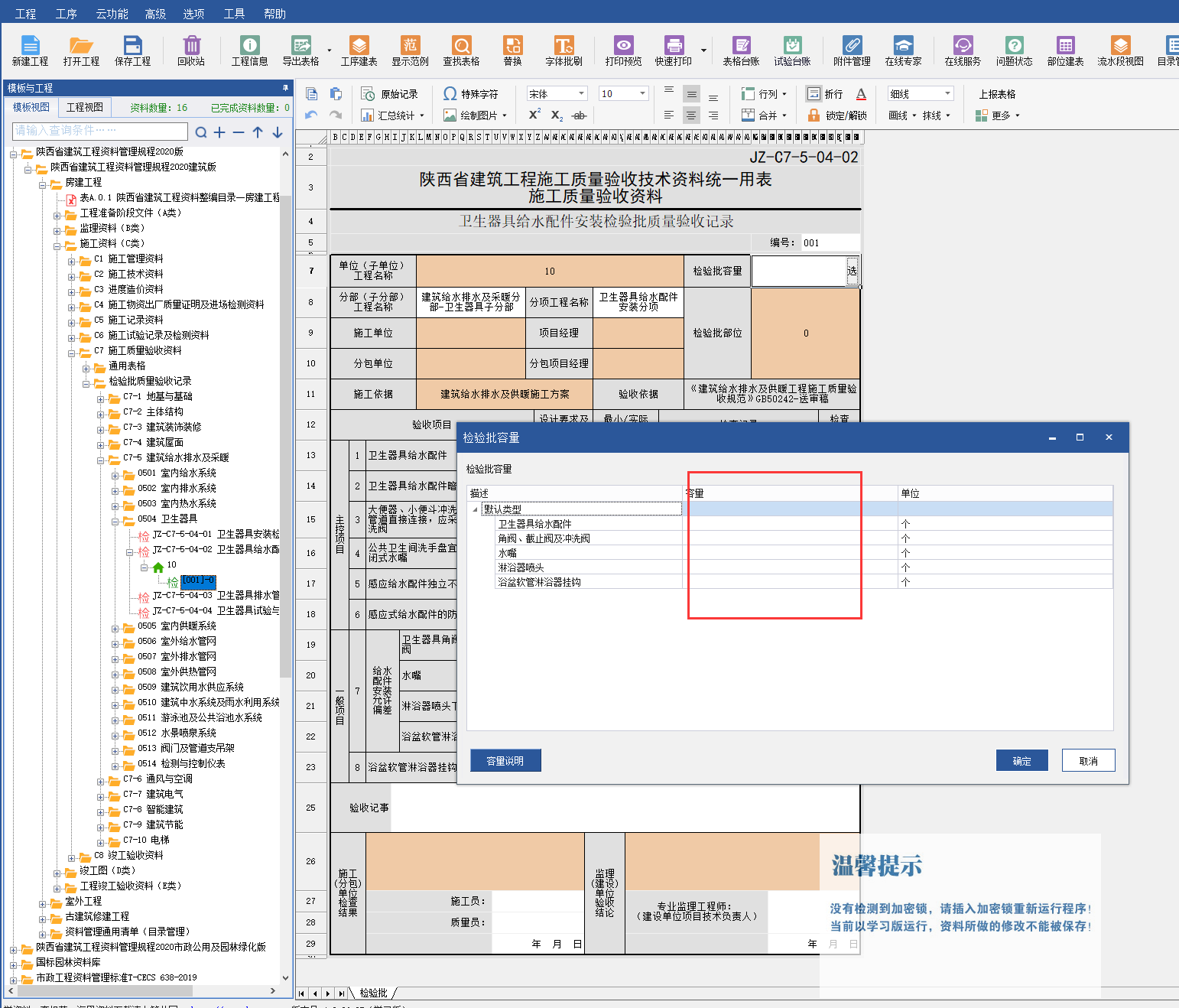The height and width of the screenshot is (1008, 1179).
Task: Click the 显示范例 icon
Action: coord(410,50)
